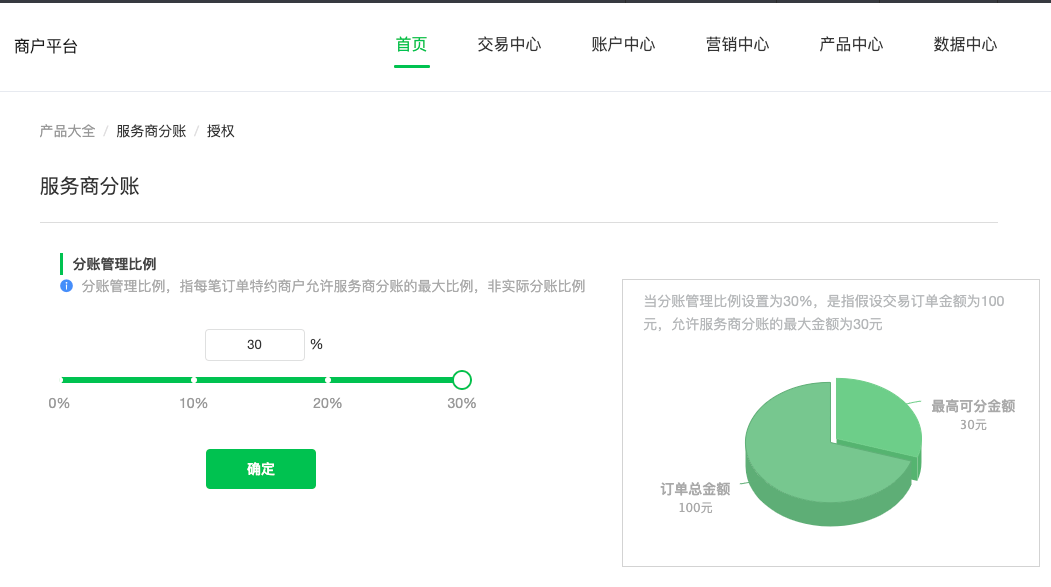Click the 20% label under slider

327,403
